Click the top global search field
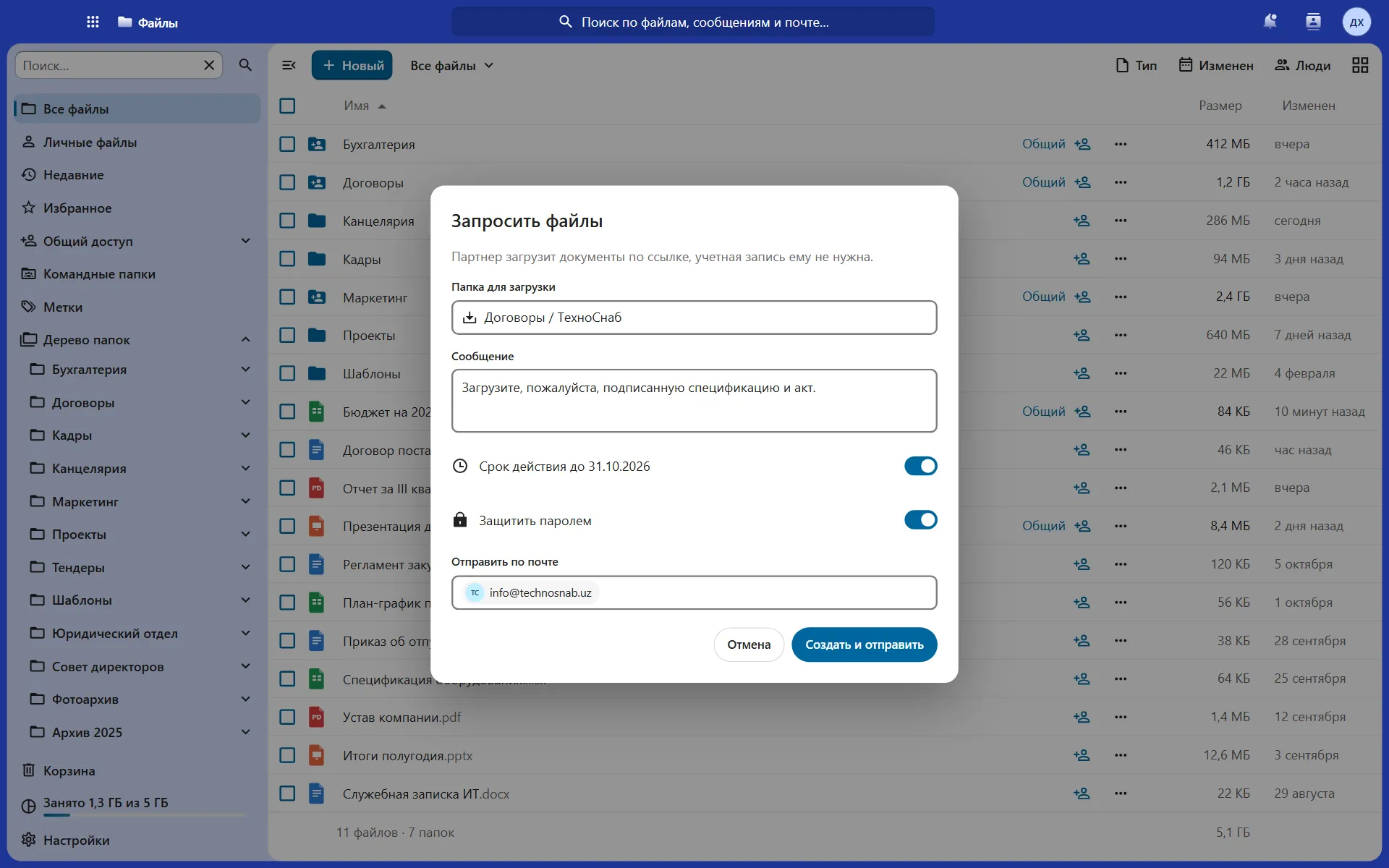The width and height of the screenshot is (1389, 868). click(693, 22)
